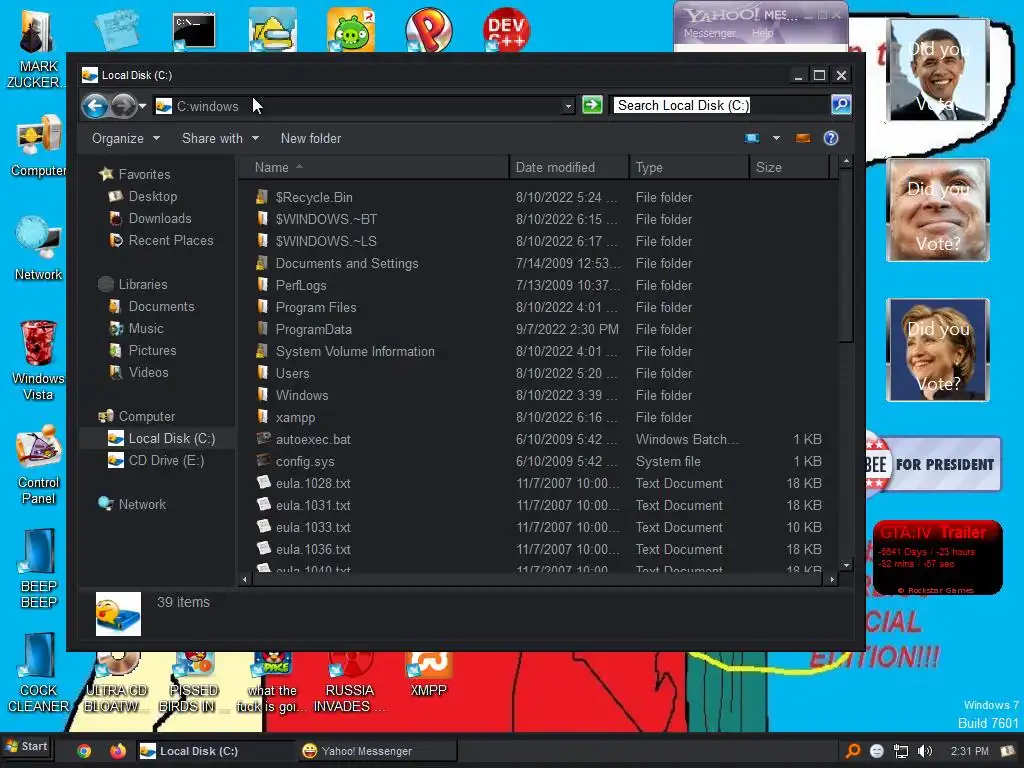
Task: Sort by the Type column header
Action: point(689,167)
